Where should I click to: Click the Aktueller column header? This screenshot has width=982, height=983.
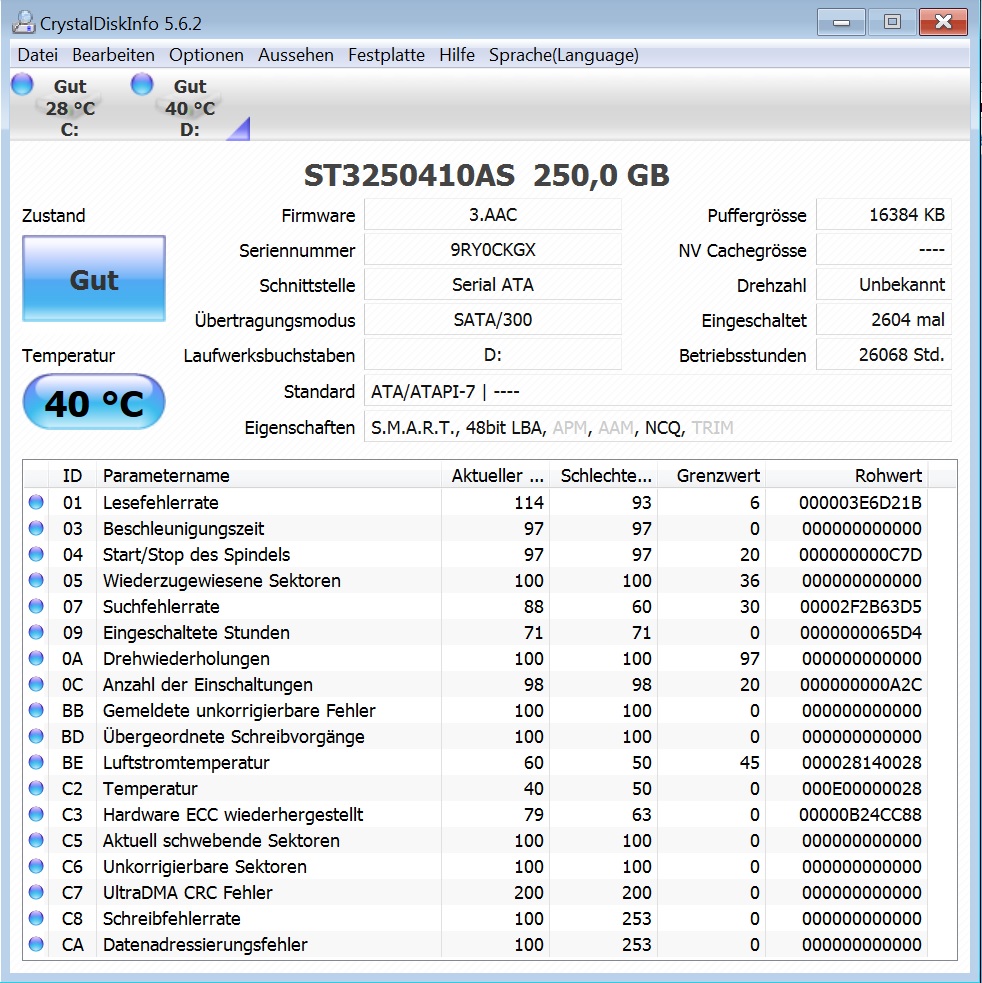[495, 476]
